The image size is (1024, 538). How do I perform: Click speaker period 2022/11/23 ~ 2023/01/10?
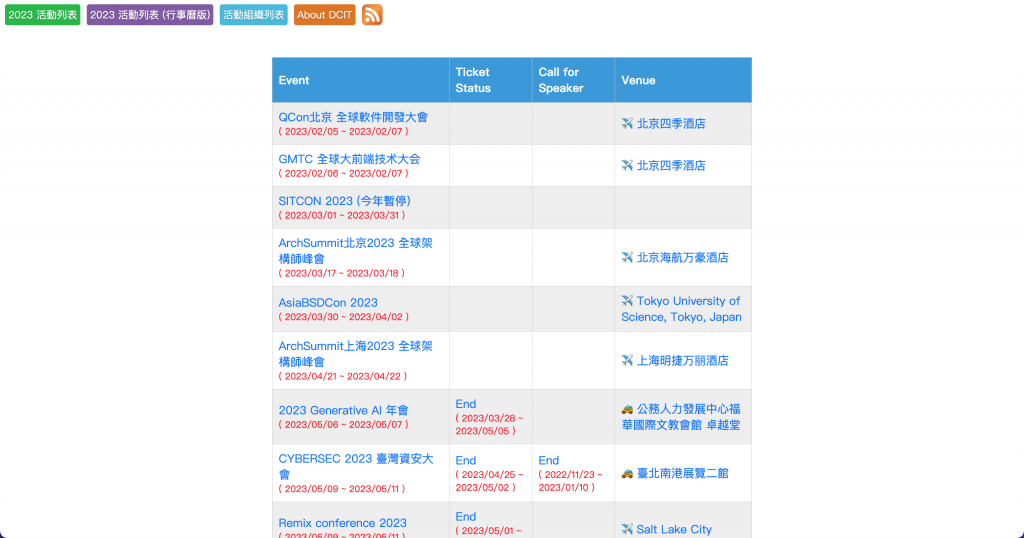570,481
